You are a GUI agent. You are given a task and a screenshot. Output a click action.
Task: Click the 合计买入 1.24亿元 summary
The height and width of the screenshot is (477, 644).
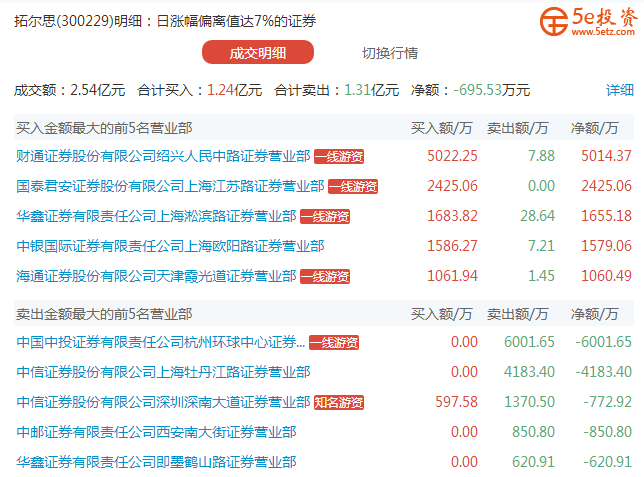tap(200, 90)
